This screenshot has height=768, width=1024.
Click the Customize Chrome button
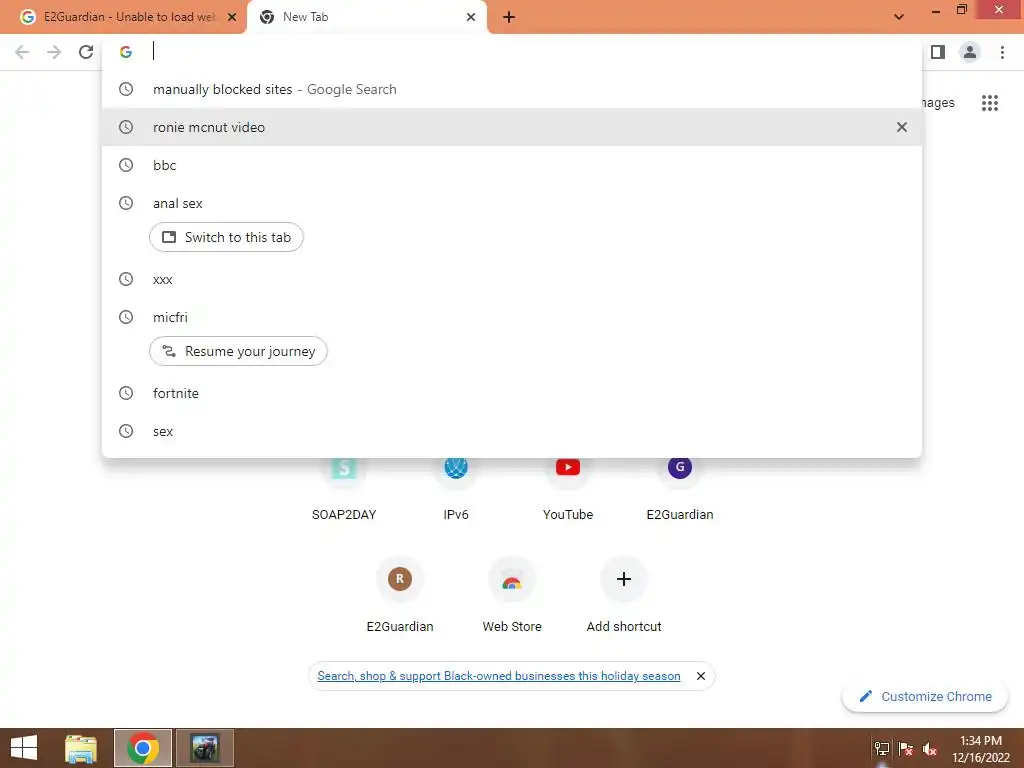point(925,696)
